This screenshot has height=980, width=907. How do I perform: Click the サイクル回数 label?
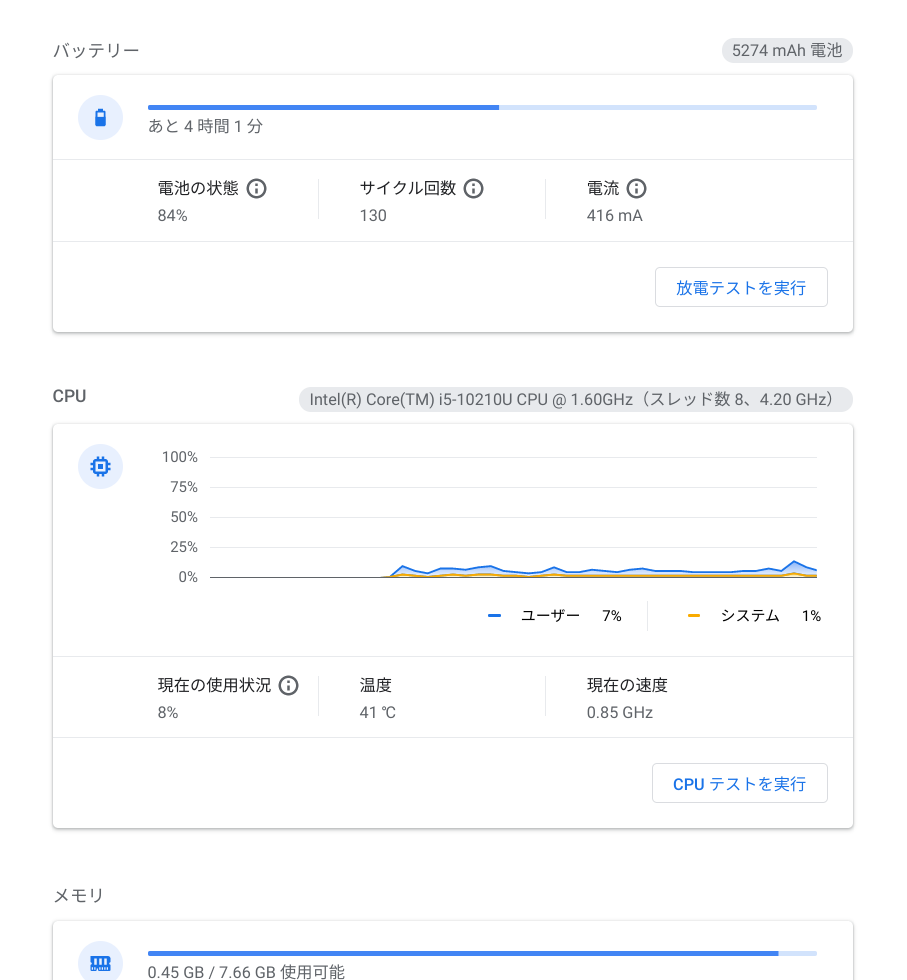408,188
